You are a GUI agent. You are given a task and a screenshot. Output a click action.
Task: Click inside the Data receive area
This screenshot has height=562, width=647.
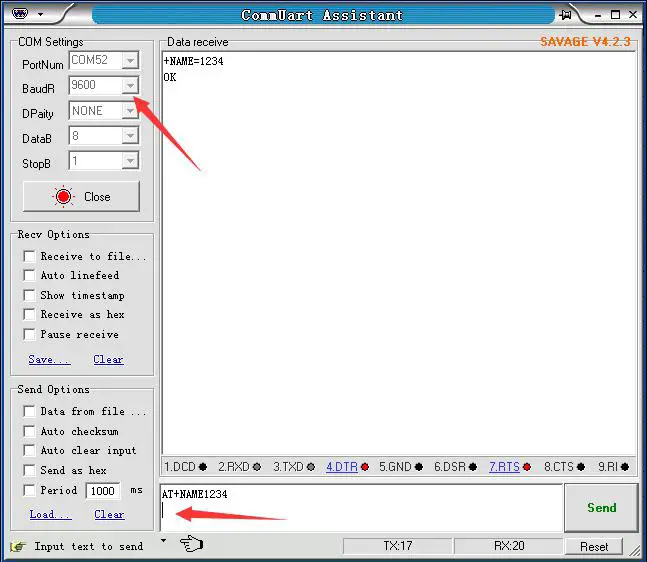399,253
